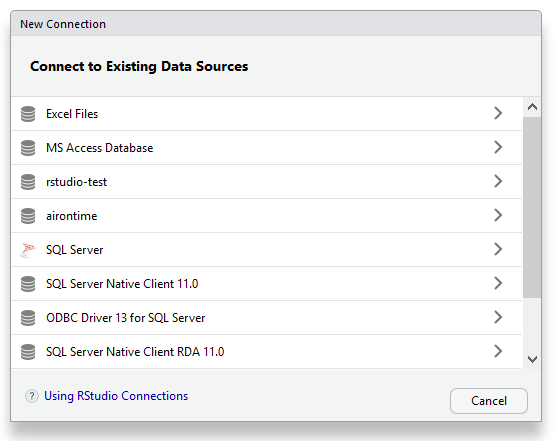558x441 pixels.
Task: Click the question mark help icon
Action: point(32,396)
